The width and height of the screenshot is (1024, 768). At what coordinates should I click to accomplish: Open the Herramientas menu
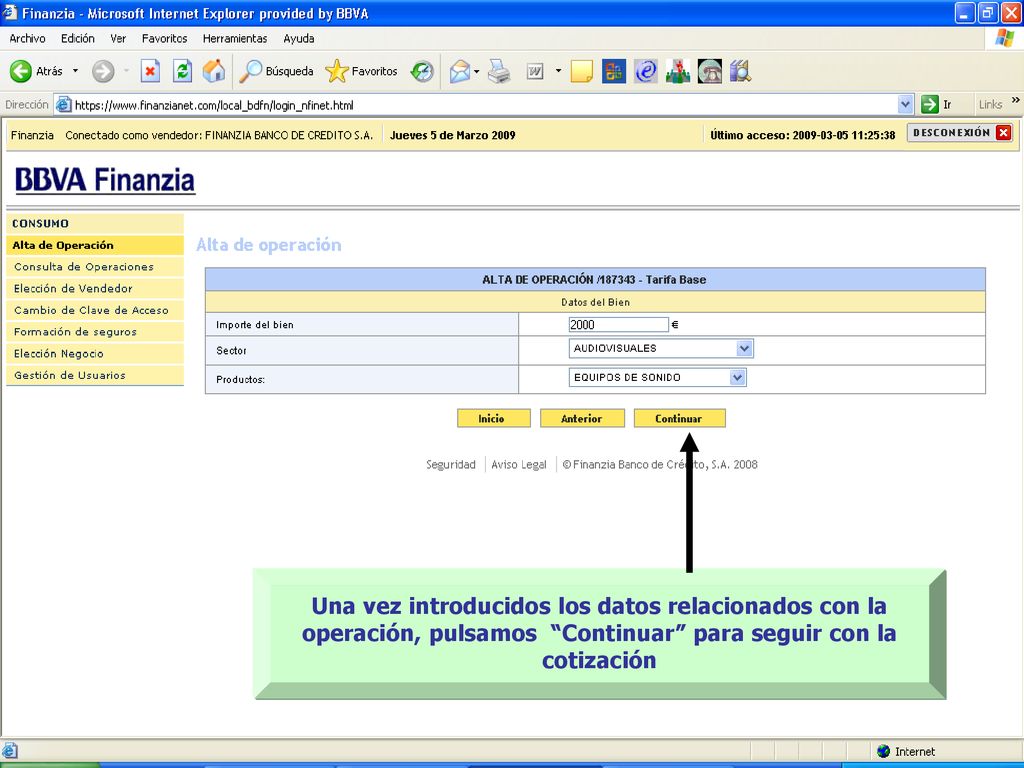point(235,39)
